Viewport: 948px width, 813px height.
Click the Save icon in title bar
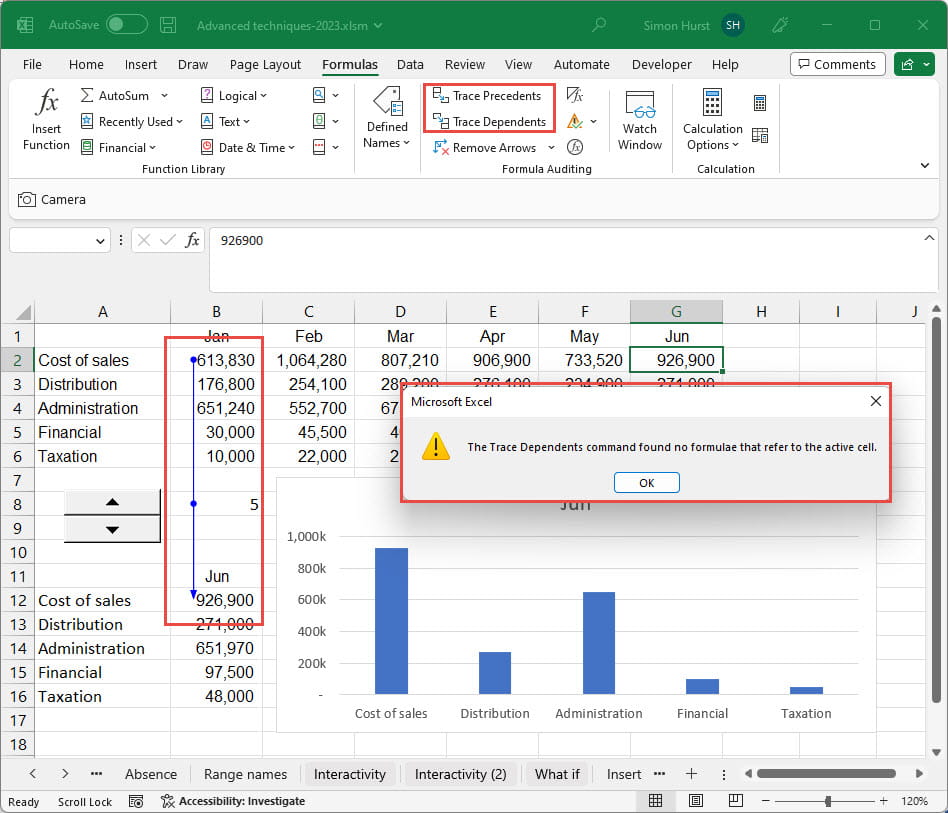tap(168, 25)
